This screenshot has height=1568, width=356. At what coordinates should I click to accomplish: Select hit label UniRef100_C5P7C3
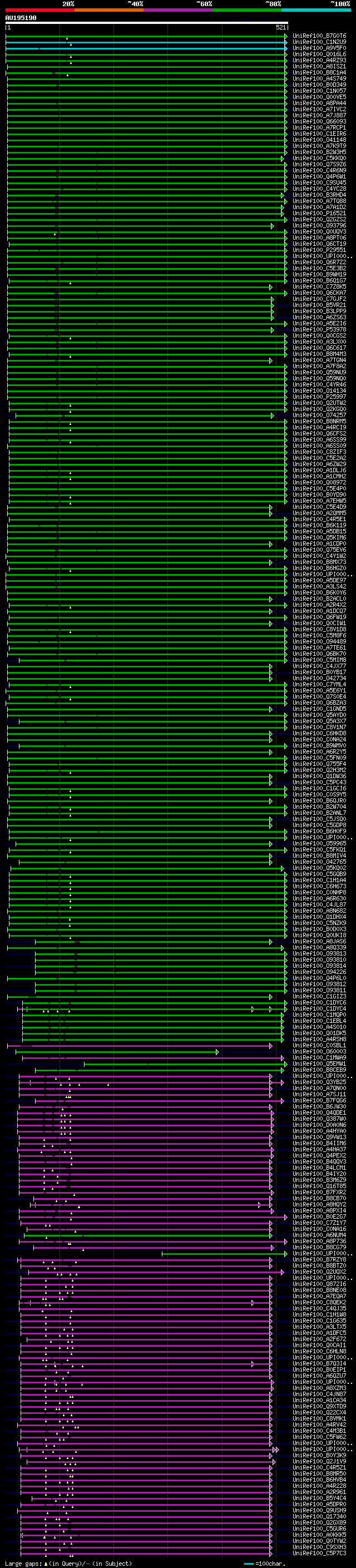click(x=319, y=1553)
